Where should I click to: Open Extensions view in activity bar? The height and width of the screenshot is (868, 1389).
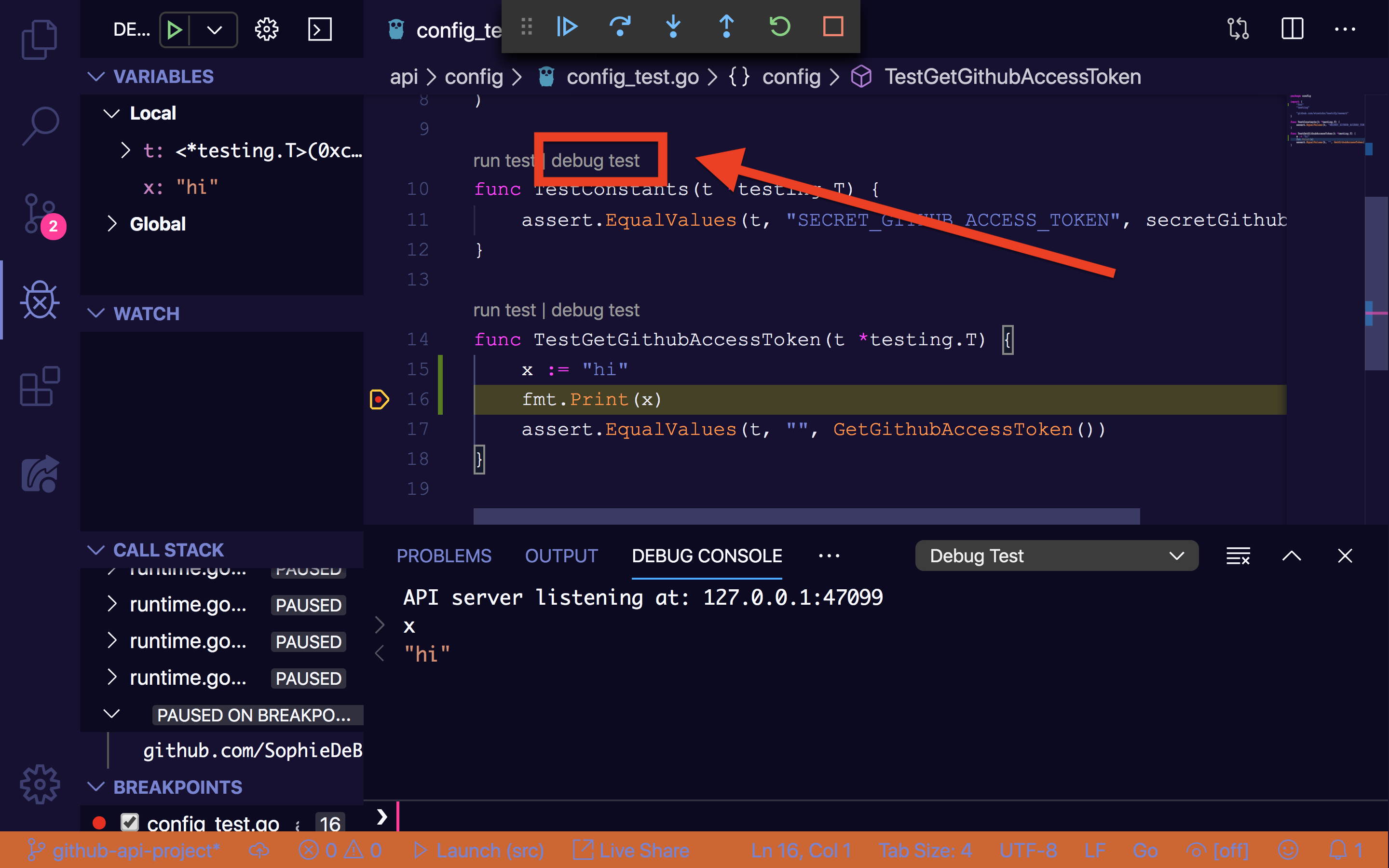point(40,386)
